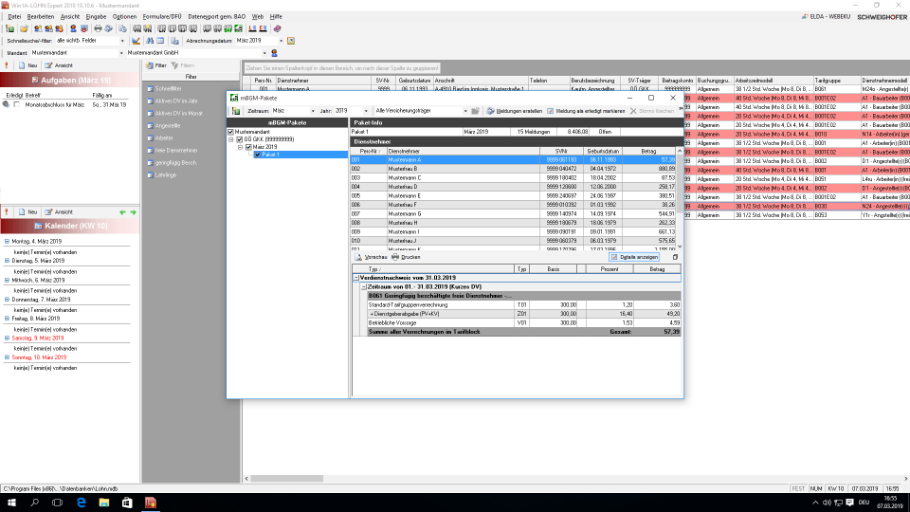
Task: Open the Optionen menu
Action: [x=124, y=17]
